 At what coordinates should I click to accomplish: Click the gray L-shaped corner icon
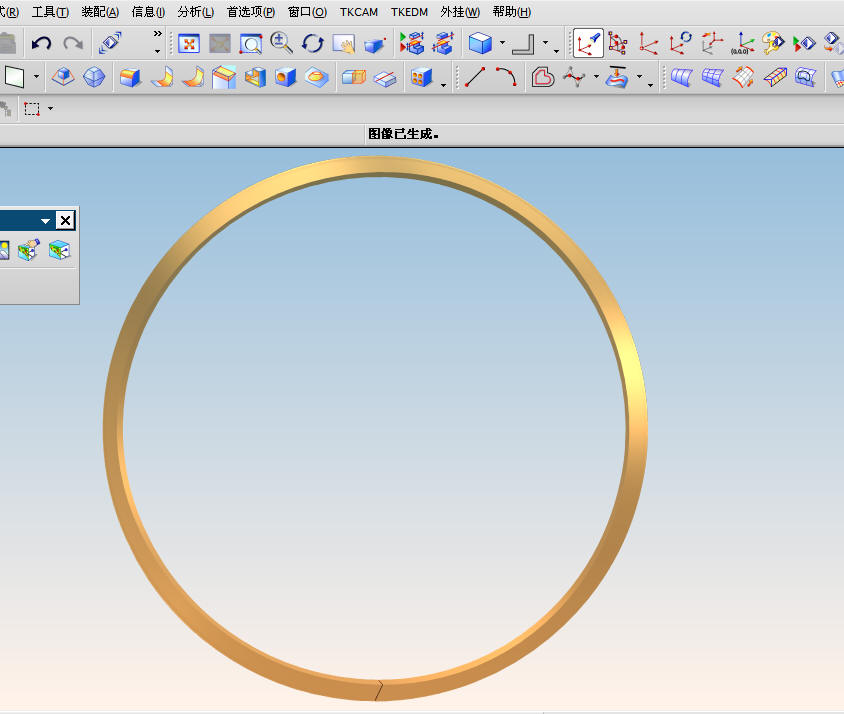[523, 44]
